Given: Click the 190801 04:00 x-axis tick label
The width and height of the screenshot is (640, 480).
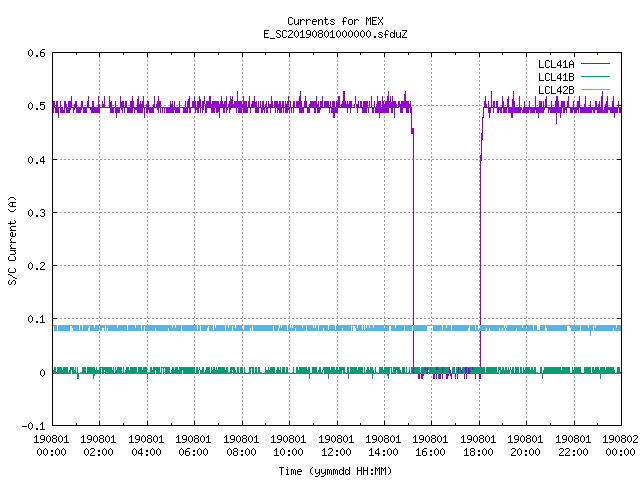Looking at the screenshot, I should (146, 446).
